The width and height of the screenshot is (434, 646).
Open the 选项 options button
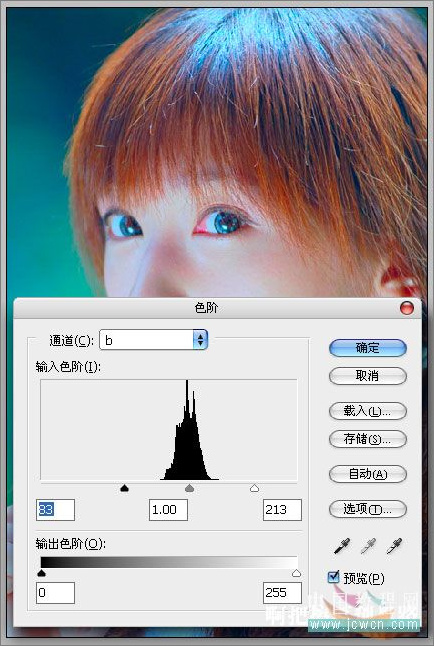[x=368, y=510]
